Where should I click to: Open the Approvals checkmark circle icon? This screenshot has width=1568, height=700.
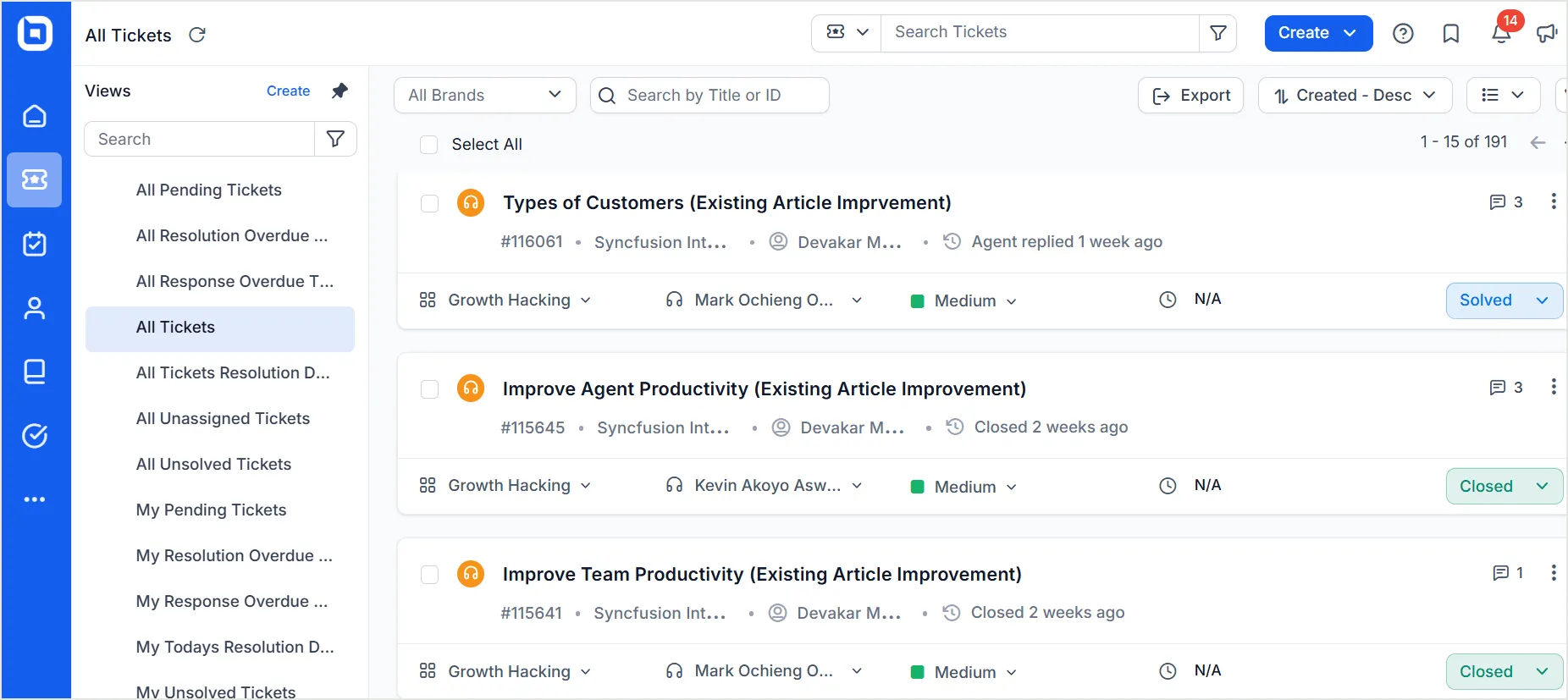tap(35, 436)
